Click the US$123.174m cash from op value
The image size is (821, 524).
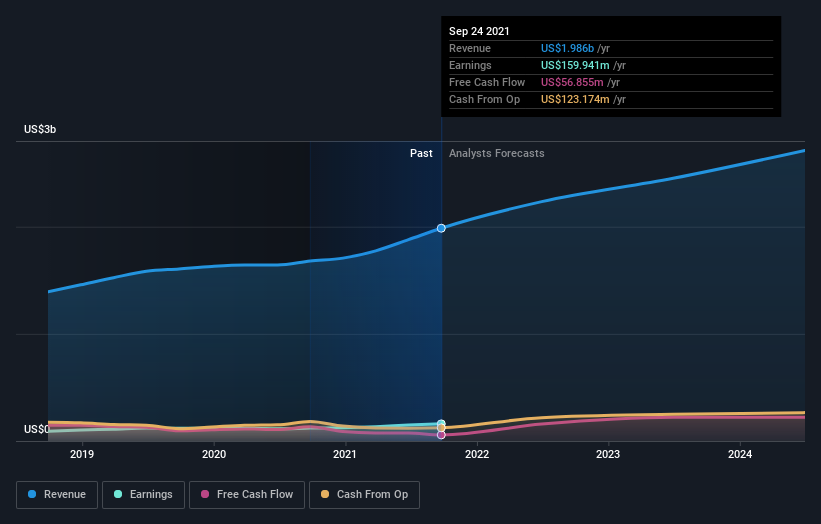click(x=575, y=99)
